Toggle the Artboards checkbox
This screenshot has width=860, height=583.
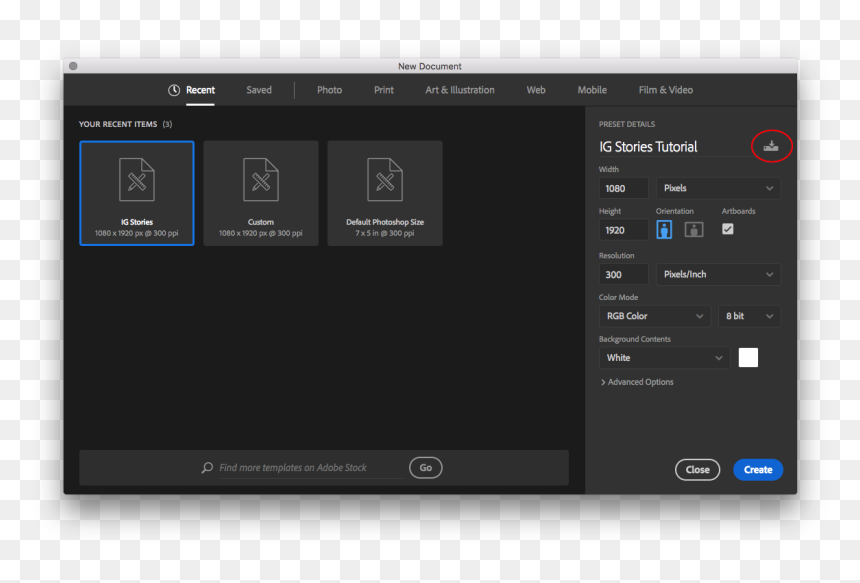coord(727,229)
